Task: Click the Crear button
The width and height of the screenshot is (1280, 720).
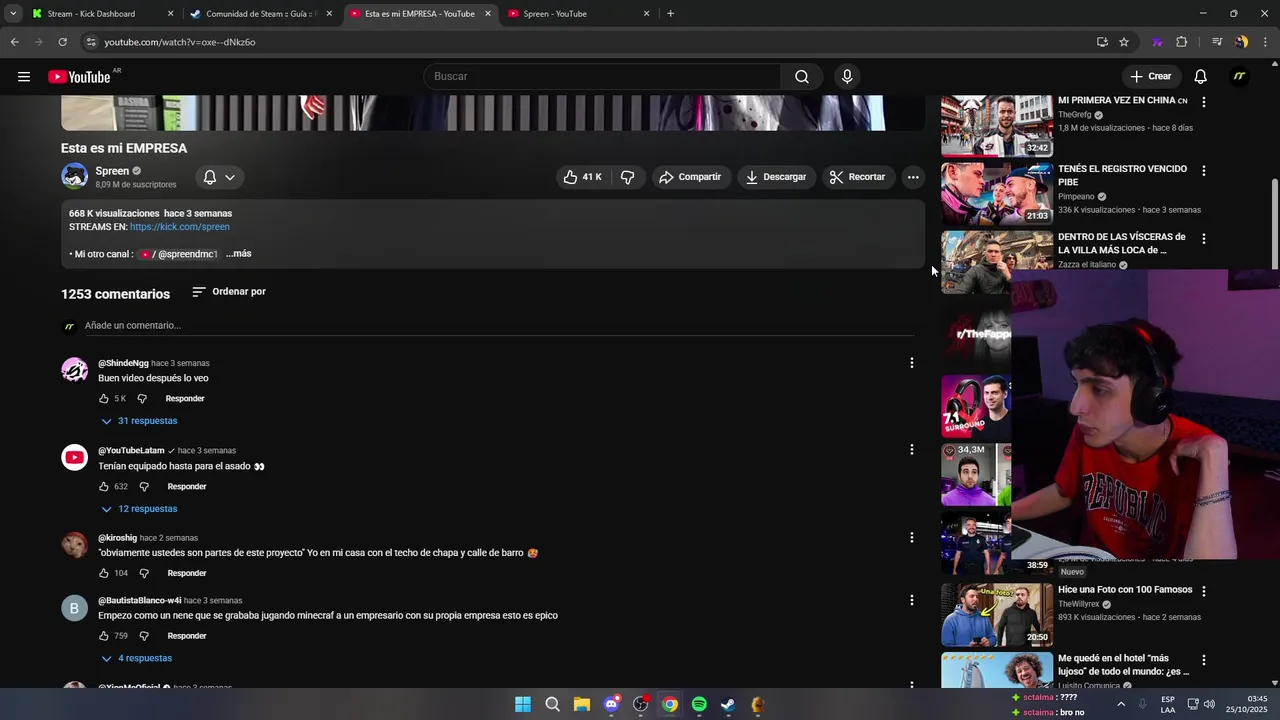Action: (1151, 77)
